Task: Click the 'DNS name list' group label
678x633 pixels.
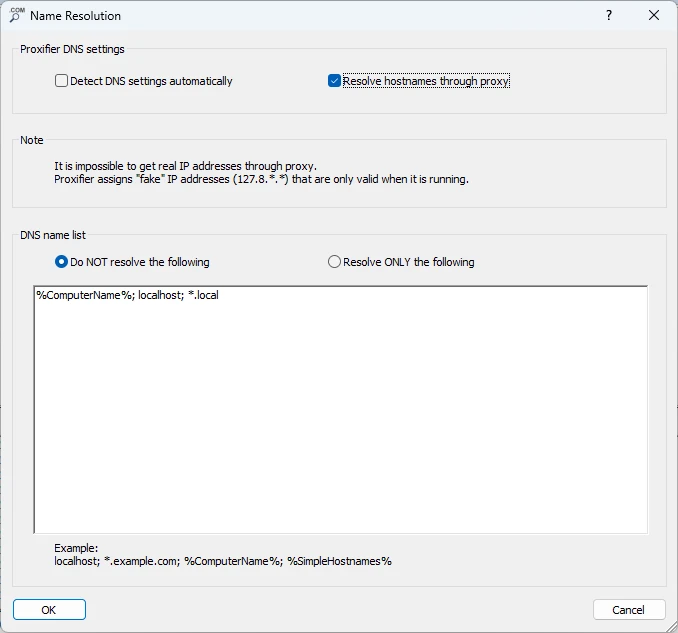Action: pos(53,235)
